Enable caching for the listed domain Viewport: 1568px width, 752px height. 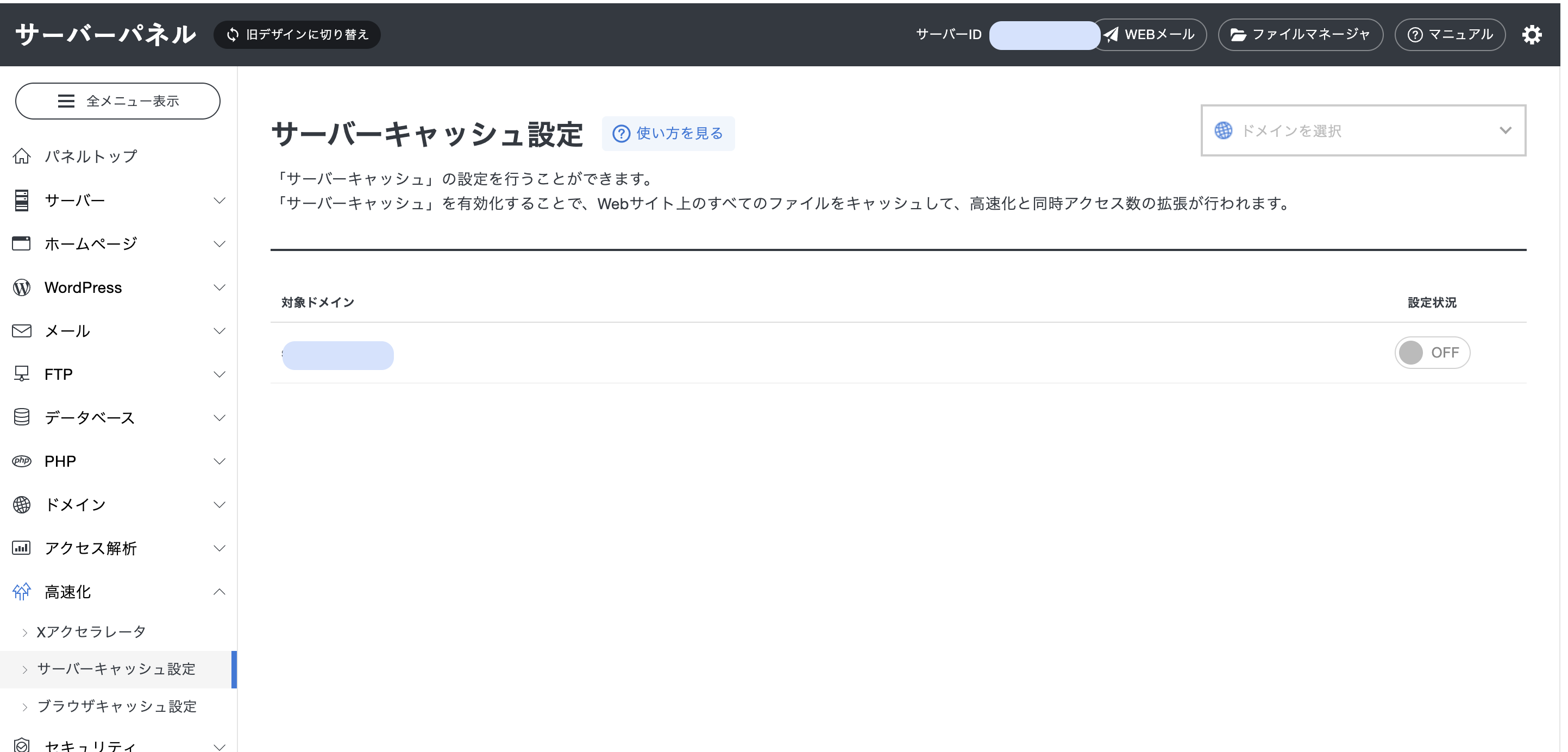(x=1432, y=352)
